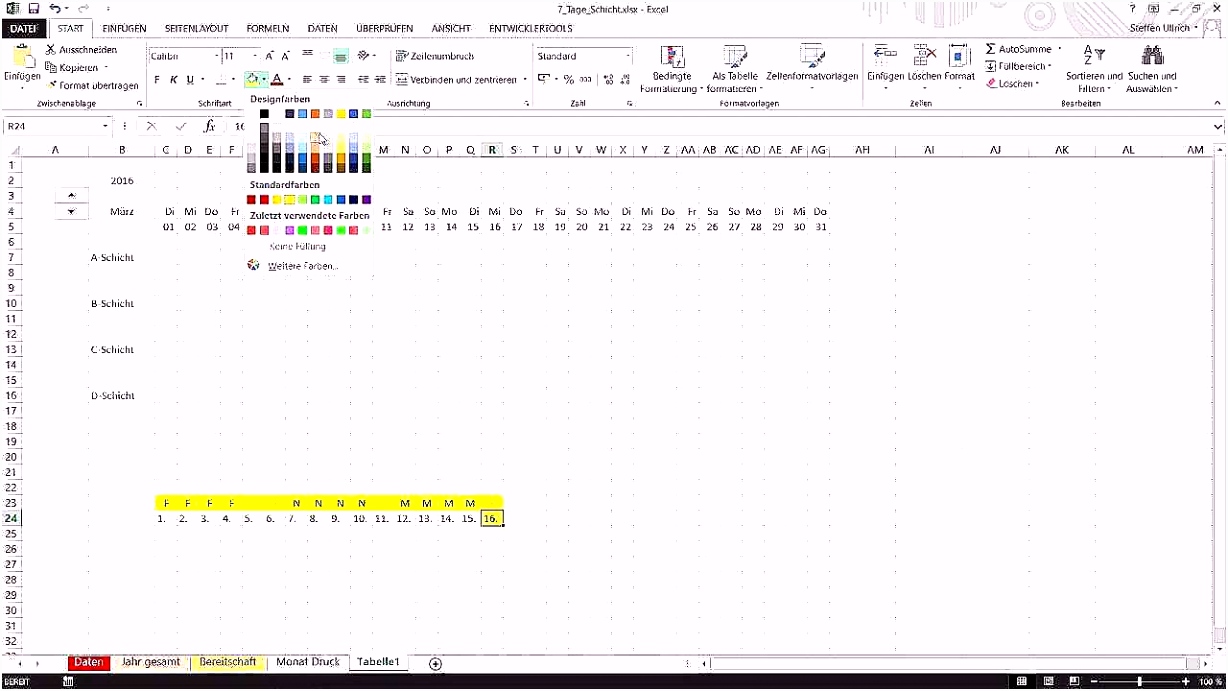Switch to the SEITENLAYOUT ribbon tab
Screen dimensions: 1228x691
tap(197, 29)
